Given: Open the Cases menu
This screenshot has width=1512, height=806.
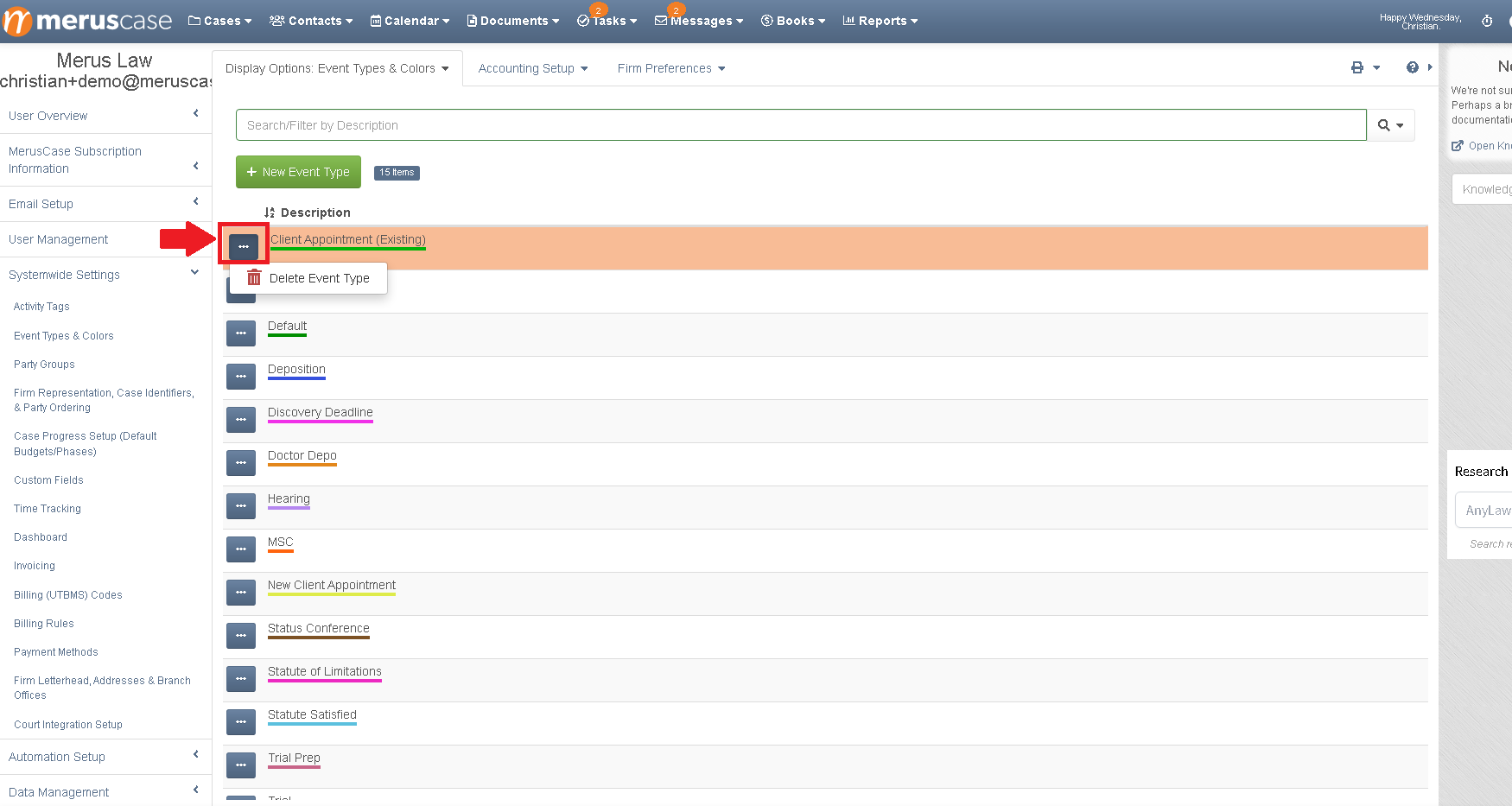Looking at the screenshot, I should click(220, 21).
